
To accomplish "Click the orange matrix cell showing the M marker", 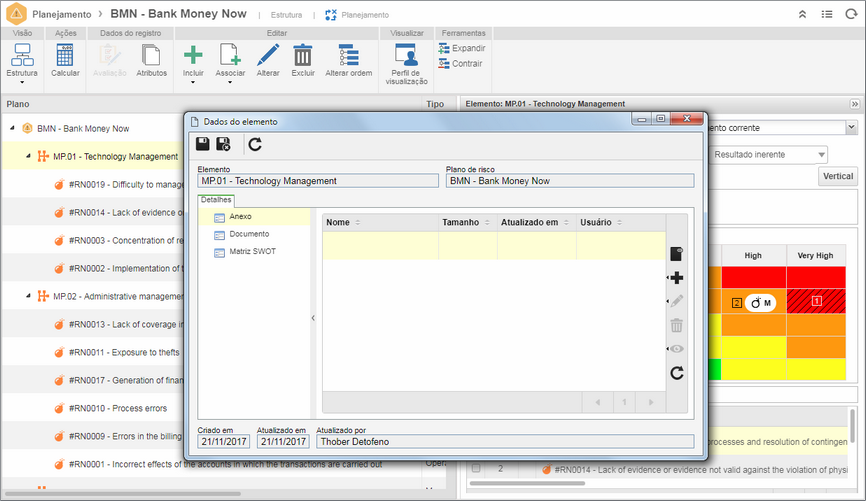I will pos(753,302).
